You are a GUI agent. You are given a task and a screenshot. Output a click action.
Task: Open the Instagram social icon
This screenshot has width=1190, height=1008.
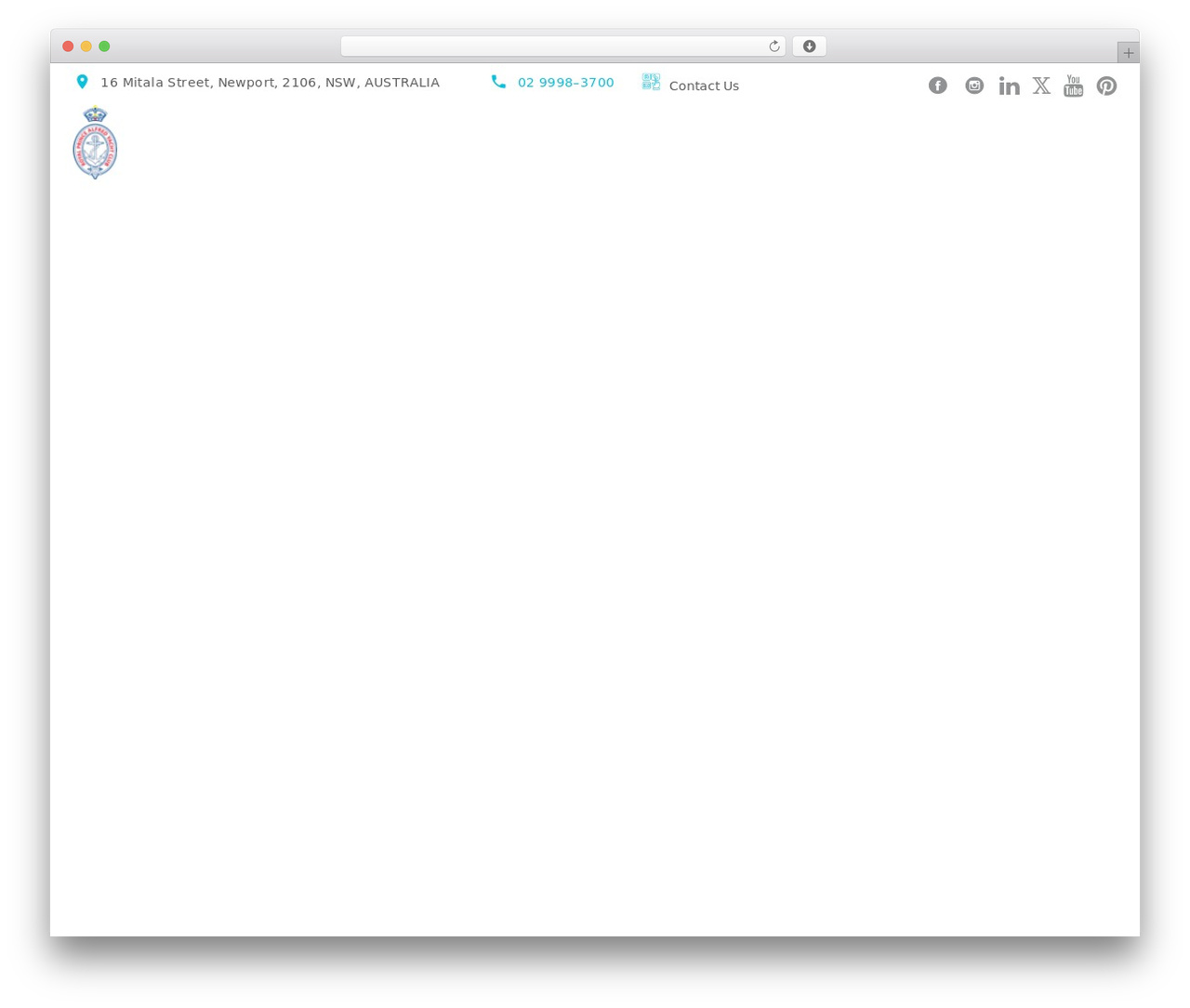pos(973,86)
